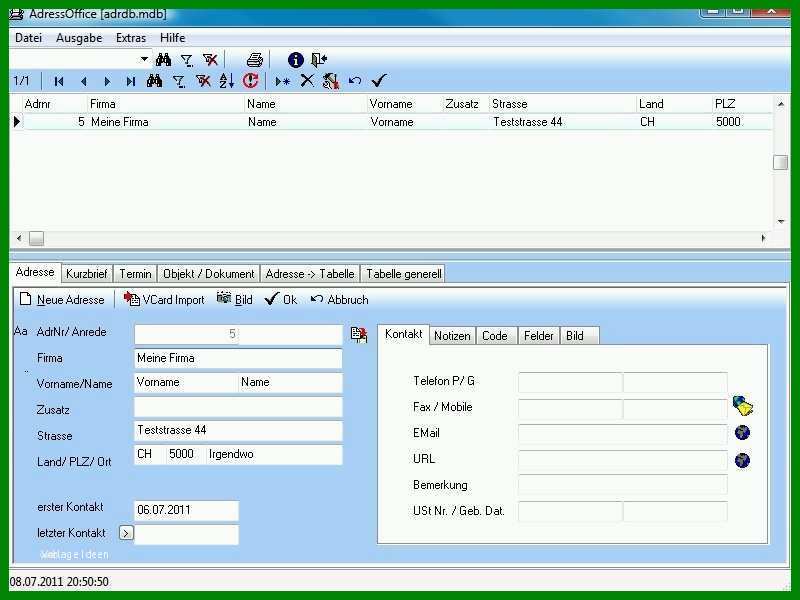This screenshot has height=600, width=800.
Task: Click the A-Z sort icon
Action: click(227, 81)
